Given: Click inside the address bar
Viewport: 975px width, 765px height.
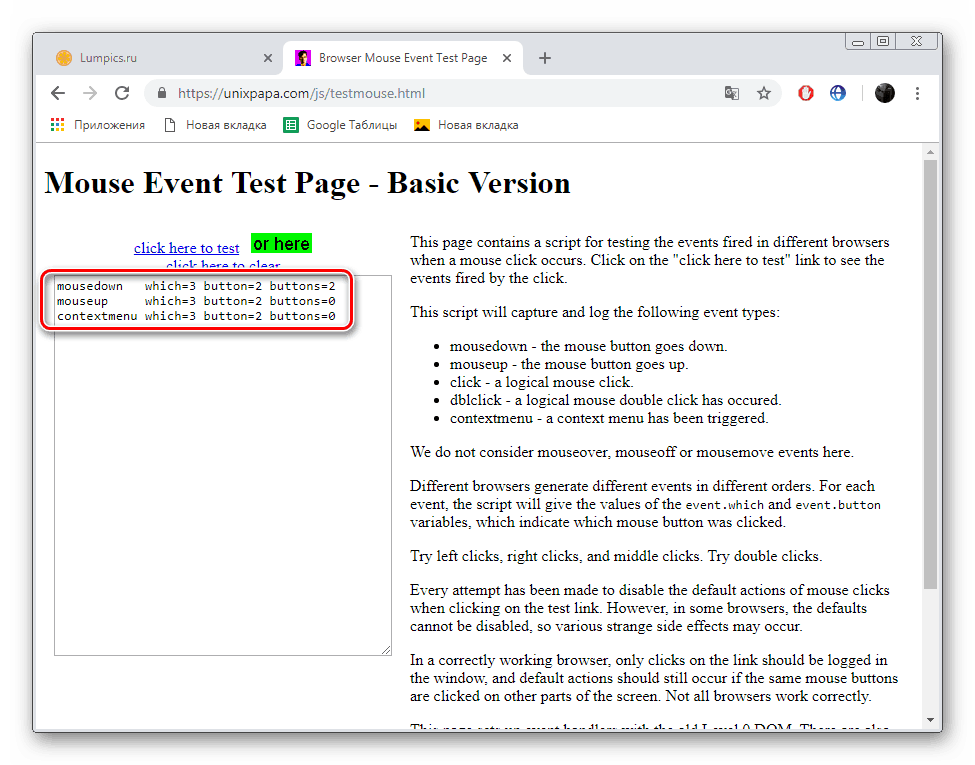Looking at the screenshot, I should 400,92.
